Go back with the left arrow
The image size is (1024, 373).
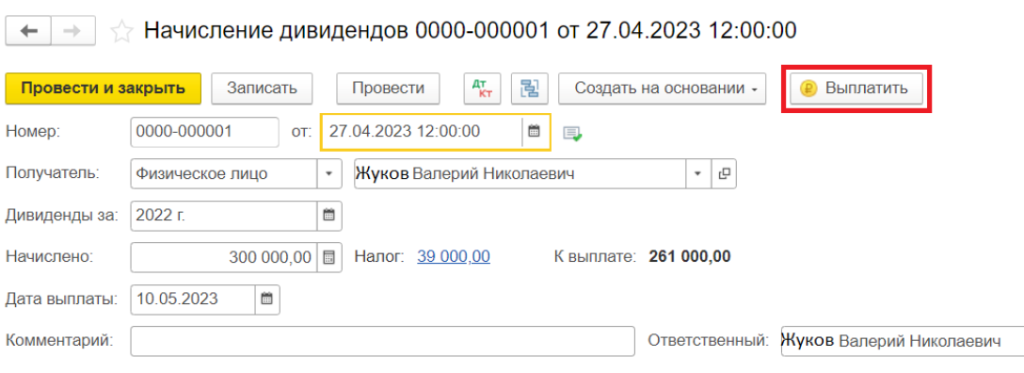29,31
